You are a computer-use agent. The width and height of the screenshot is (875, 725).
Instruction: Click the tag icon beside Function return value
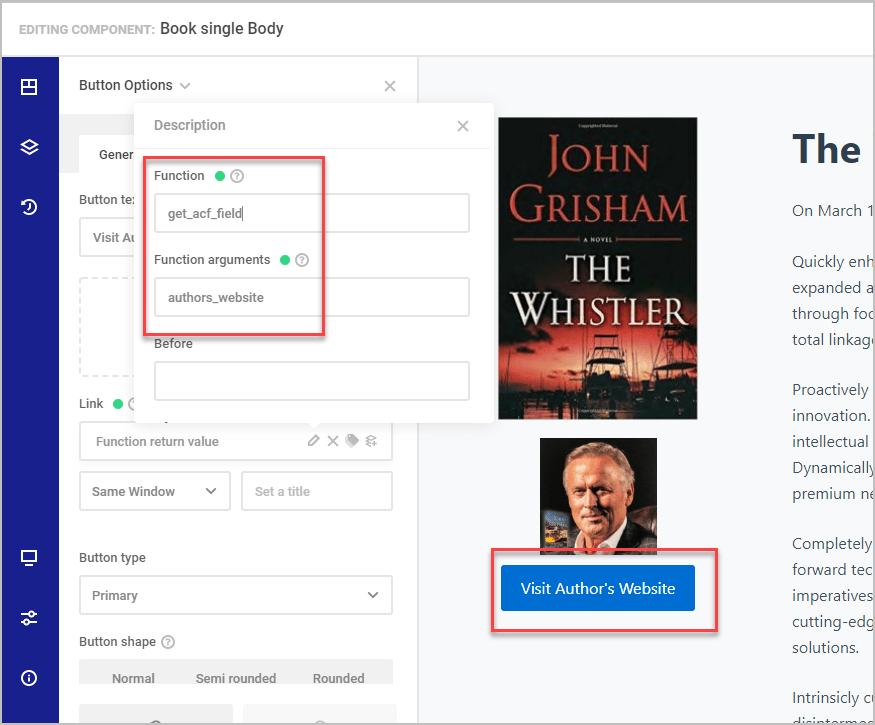click(x=353, y=441)
